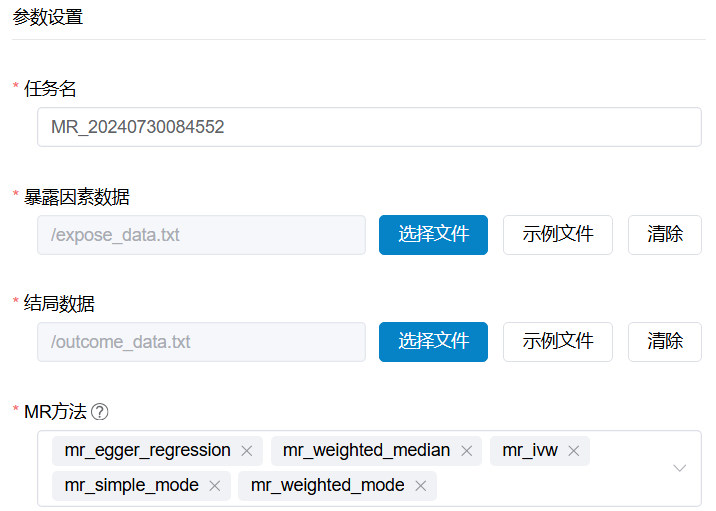Open the 示例文件 for 暴露因素数据

[x=558, y=235]
